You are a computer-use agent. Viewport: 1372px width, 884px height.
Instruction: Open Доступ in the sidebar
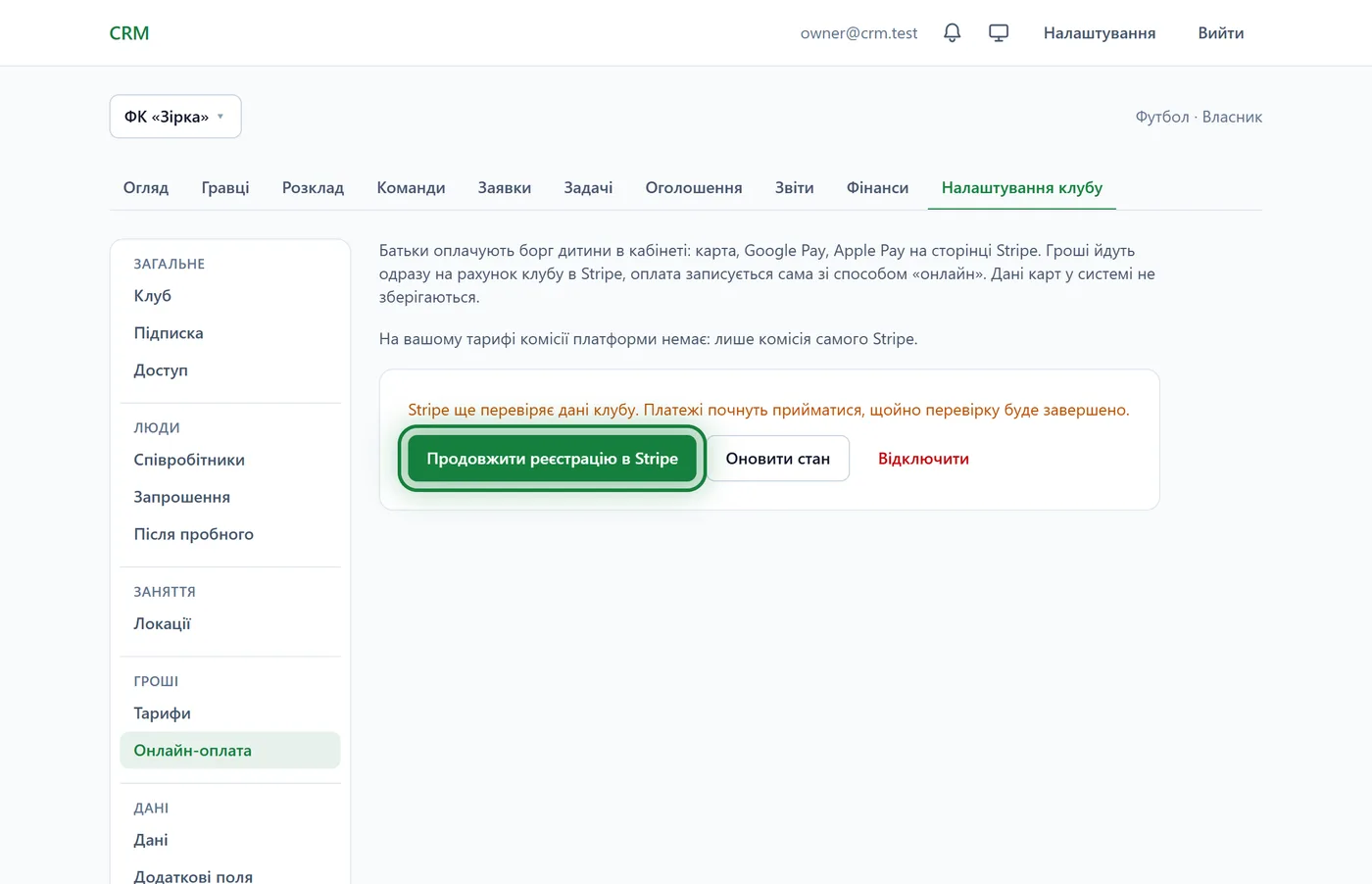(230, 369)
